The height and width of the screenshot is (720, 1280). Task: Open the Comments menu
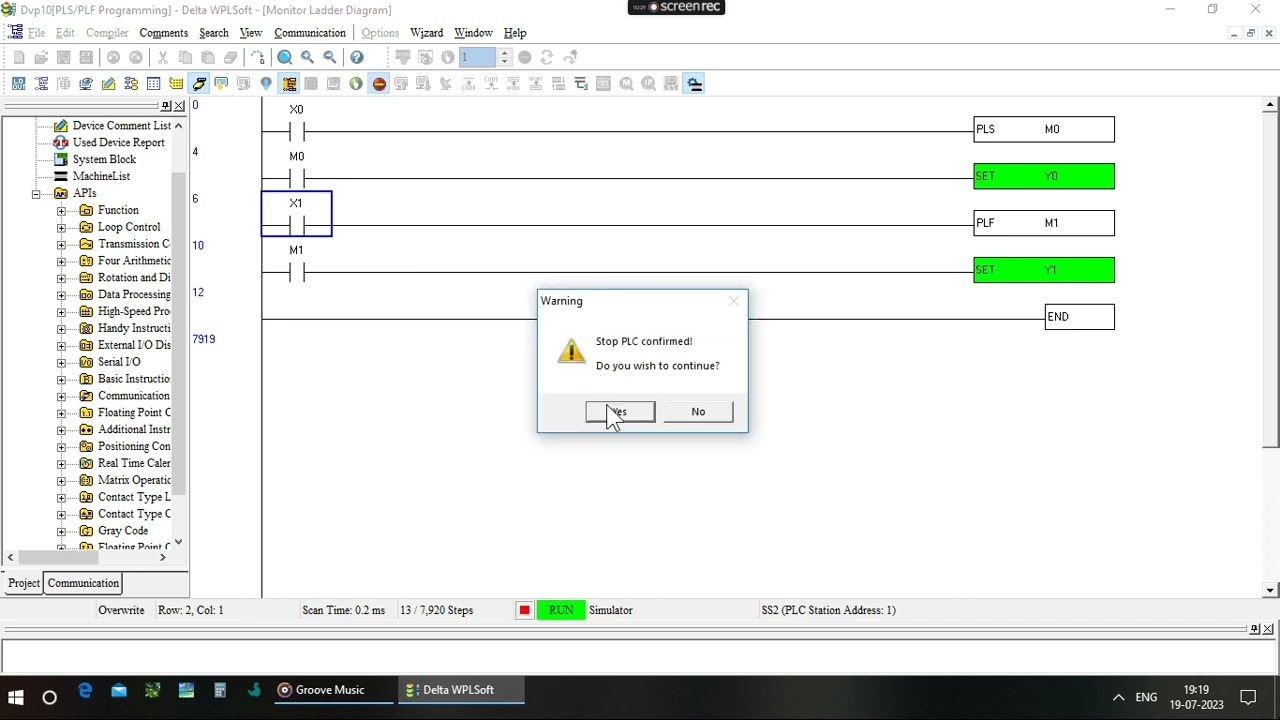[163, 33]
